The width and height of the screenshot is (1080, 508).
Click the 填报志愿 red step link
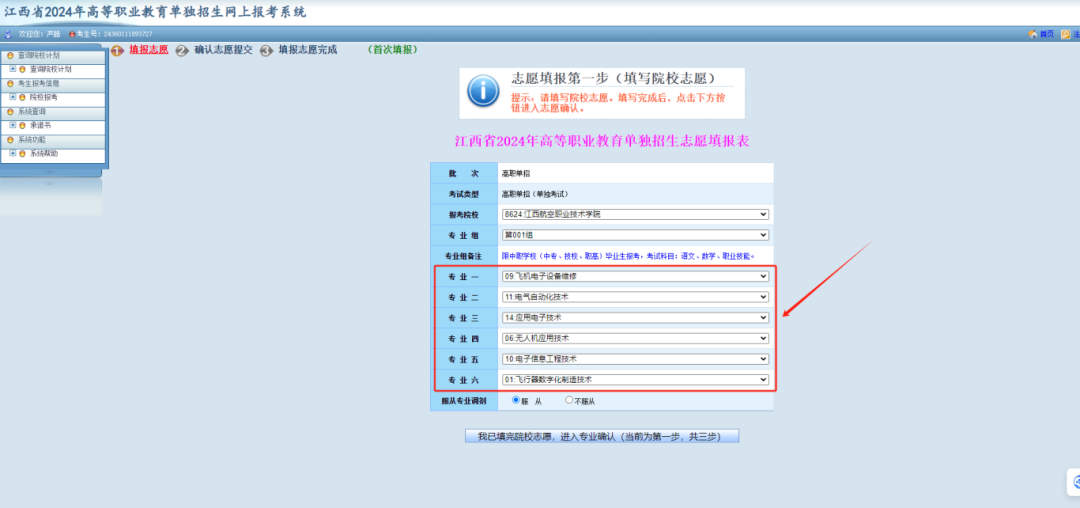pyautogui.click(x=148, y=50)
